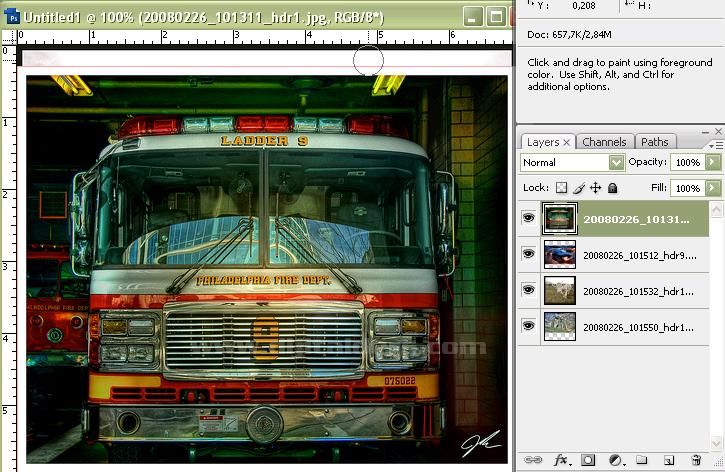Open the Opacity slider arrow
Viewport: 725px width, 472px height.
click(x=713, y=162)
